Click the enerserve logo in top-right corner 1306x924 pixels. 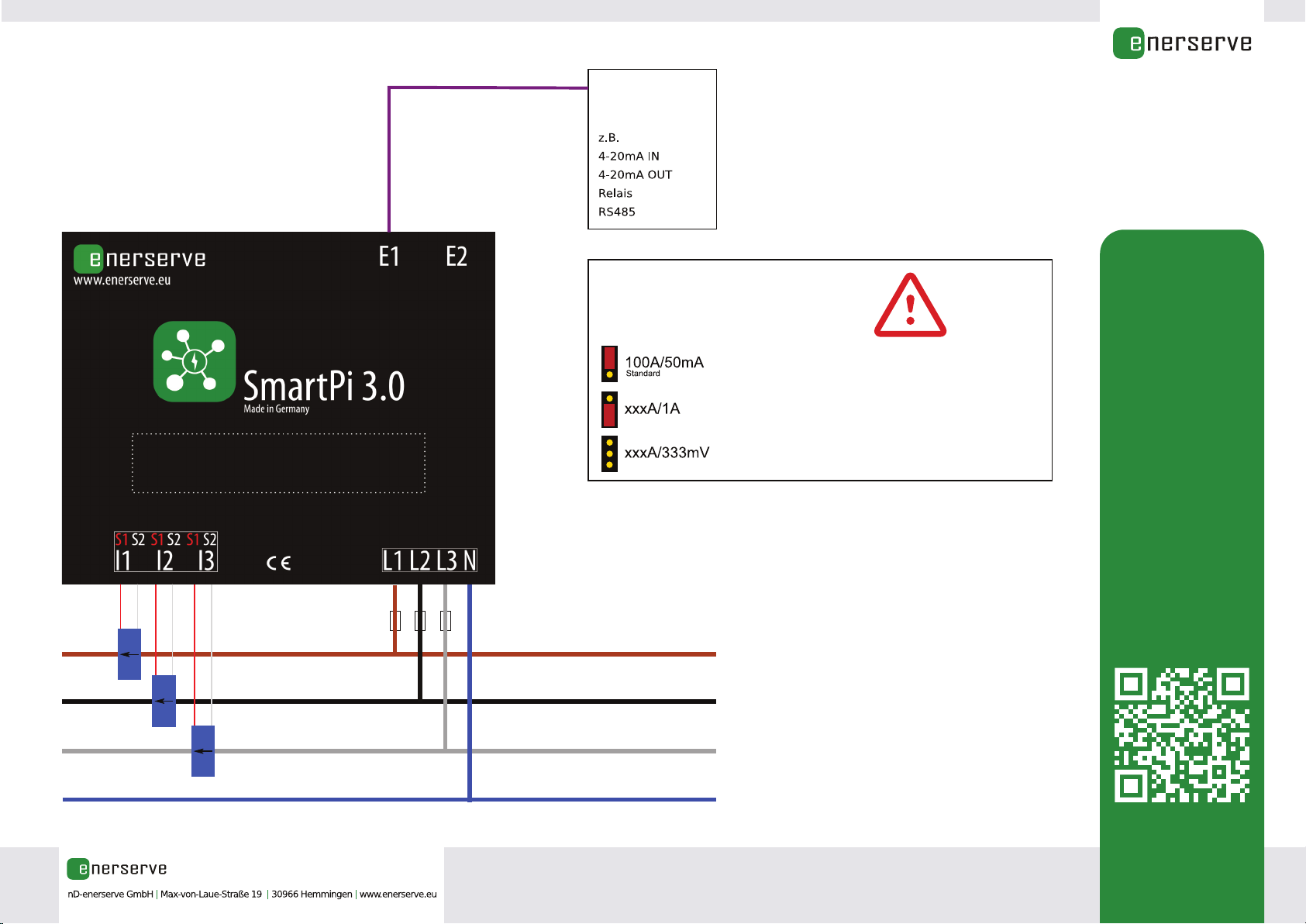1182,43
